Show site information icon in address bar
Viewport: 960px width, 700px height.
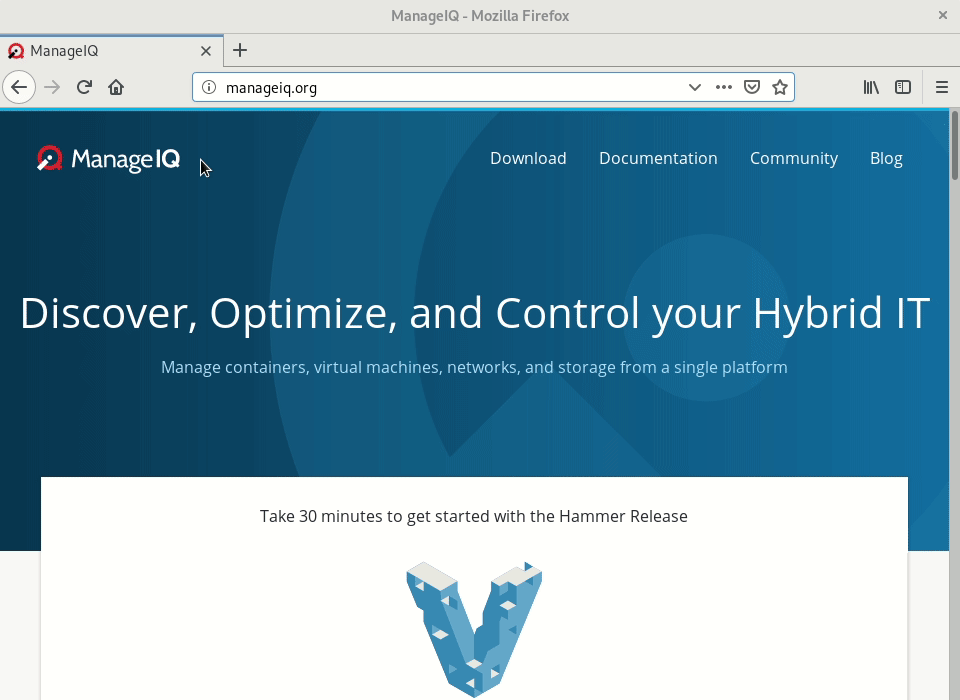pyautogui.click(x=209, y=87)
